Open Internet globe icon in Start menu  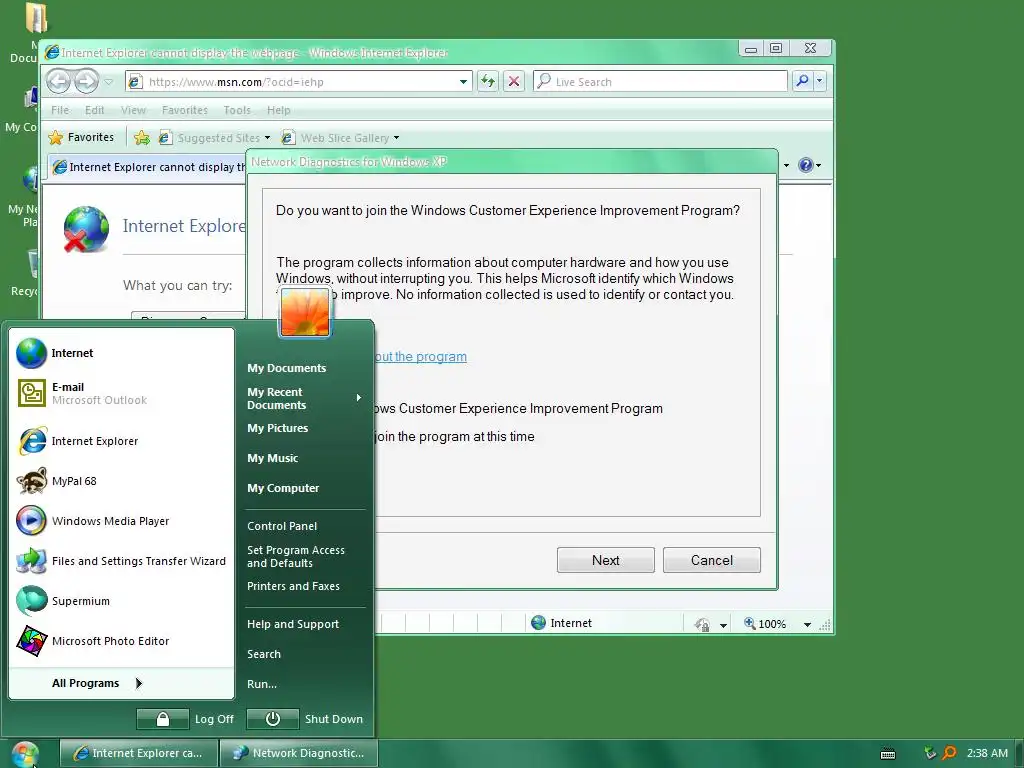pos(31,353)
